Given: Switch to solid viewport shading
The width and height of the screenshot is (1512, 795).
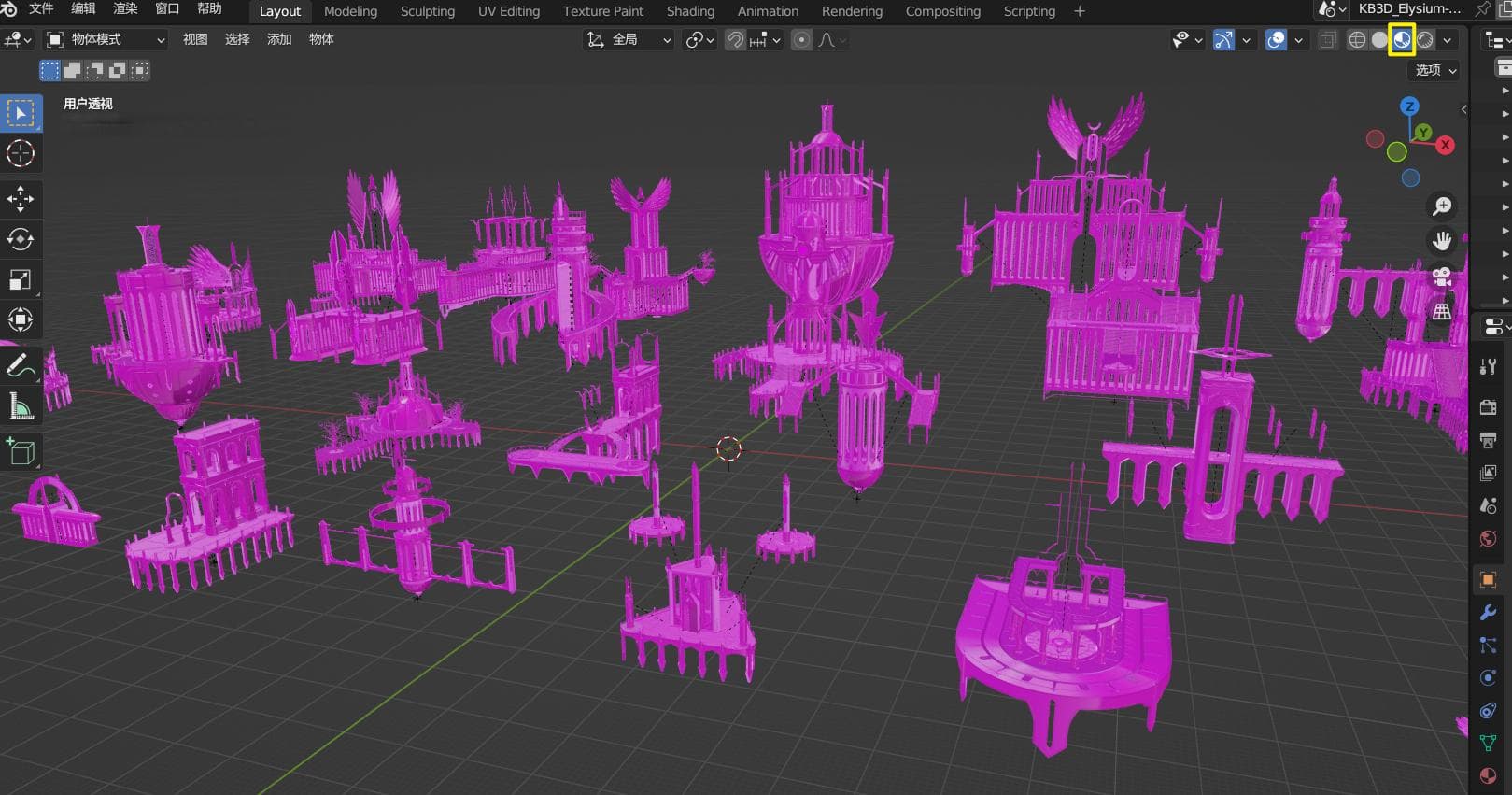Looking at the screenshot, I should pos(1379,40).
